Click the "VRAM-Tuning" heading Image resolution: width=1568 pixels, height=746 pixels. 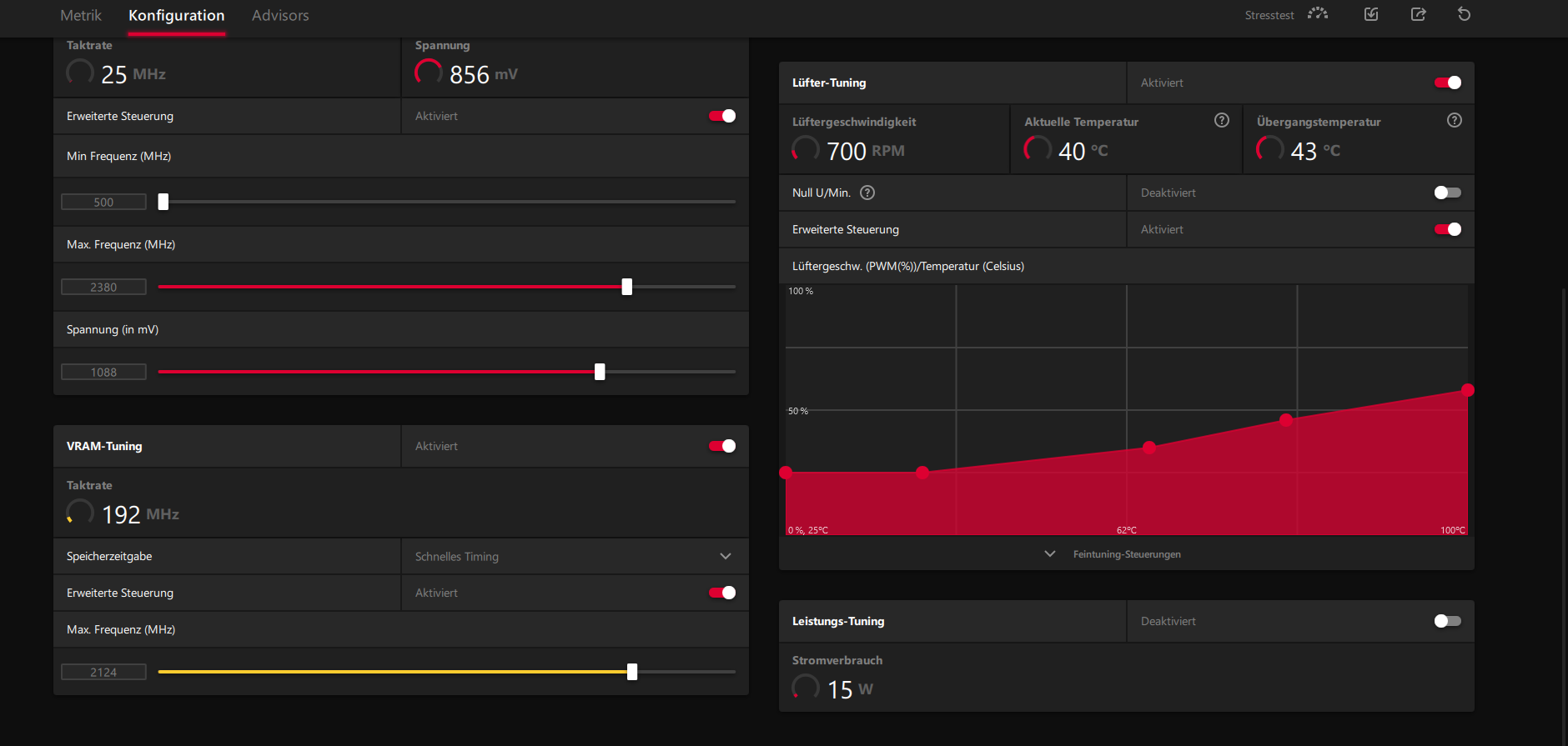(x=104, y=446)
